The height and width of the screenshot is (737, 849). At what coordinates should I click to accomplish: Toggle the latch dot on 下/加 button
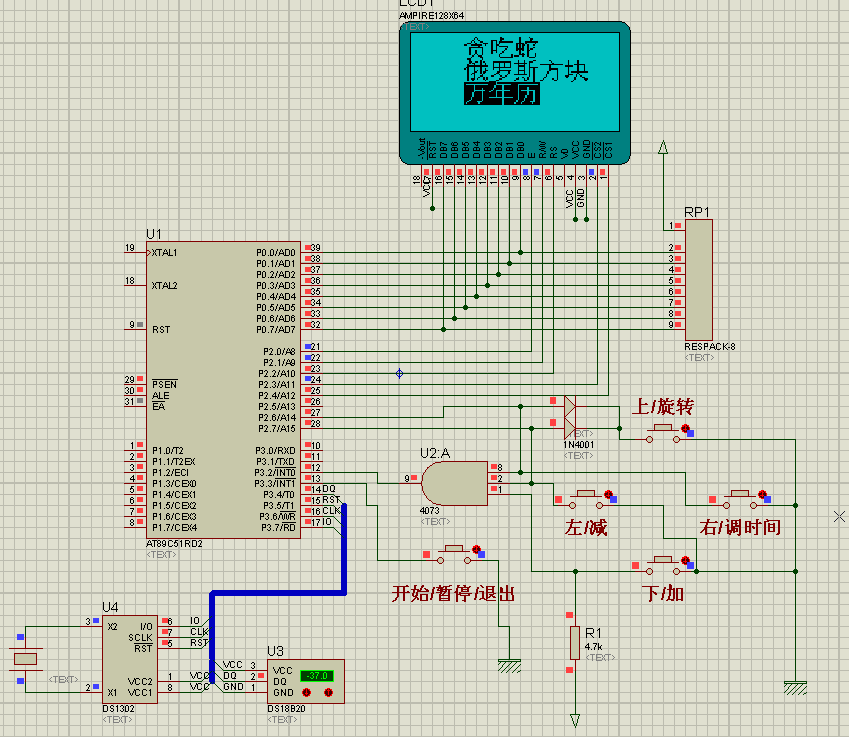pyautogui.click(x=685, y=560)
